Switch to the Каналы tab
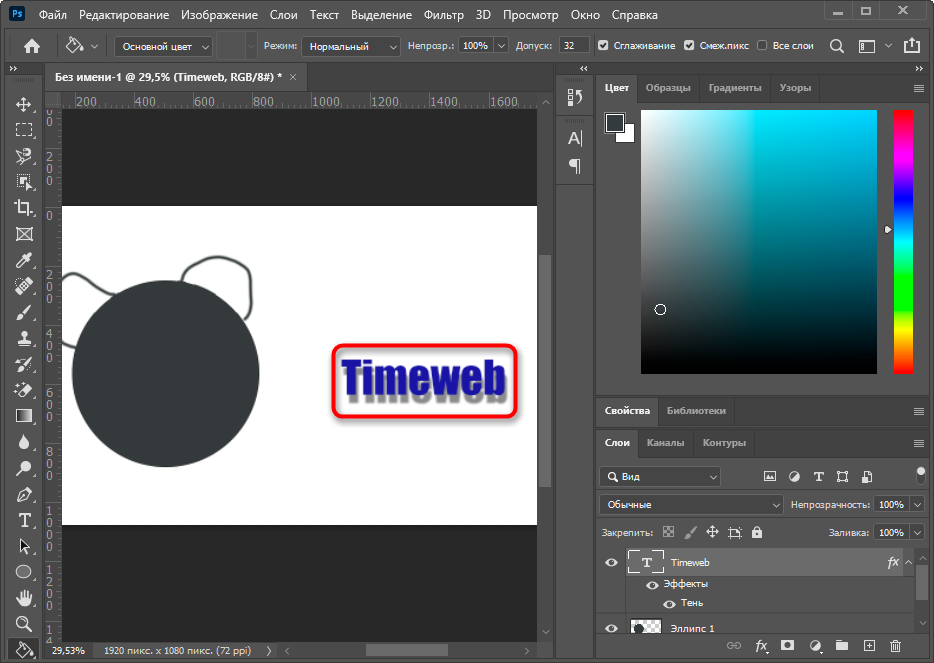 pyautogui.click(x=665, y=442)
